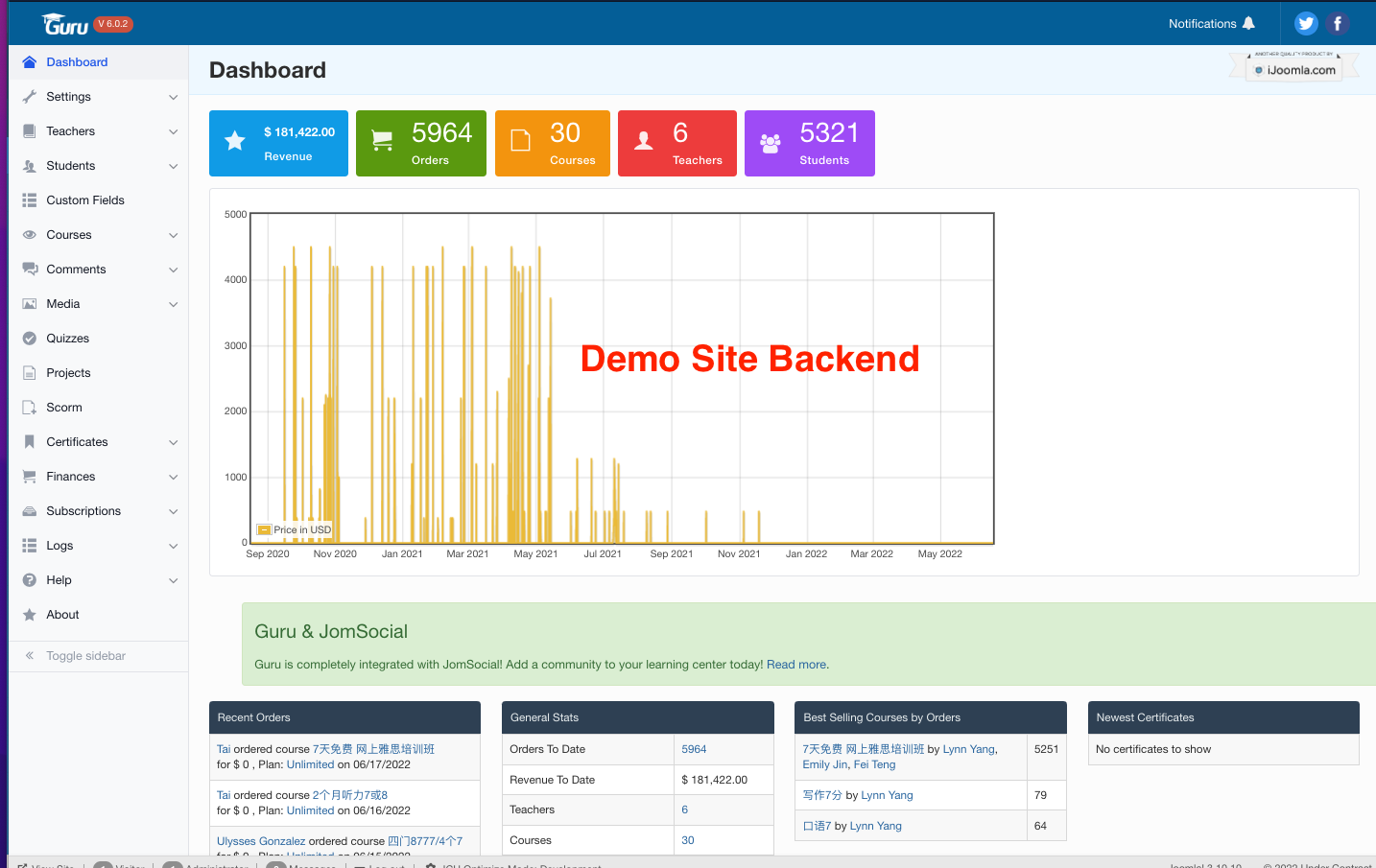Click the iJoomla.com badge
Viewport: 1376px width, 868px height.
click(x=1294, y=70)
